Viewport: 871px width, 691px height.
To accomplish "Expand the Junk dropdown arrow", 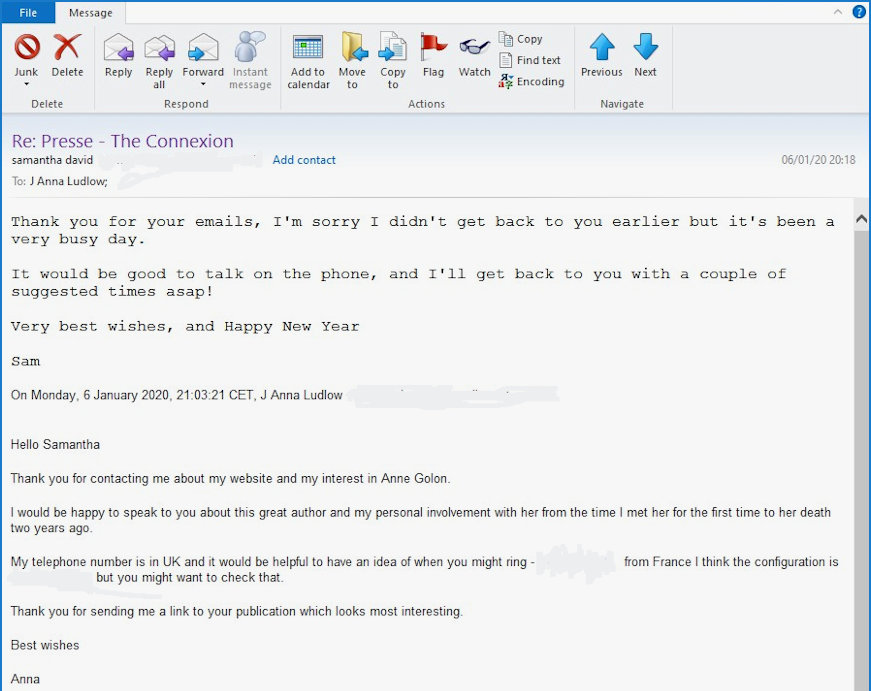I will click(26, 85).
